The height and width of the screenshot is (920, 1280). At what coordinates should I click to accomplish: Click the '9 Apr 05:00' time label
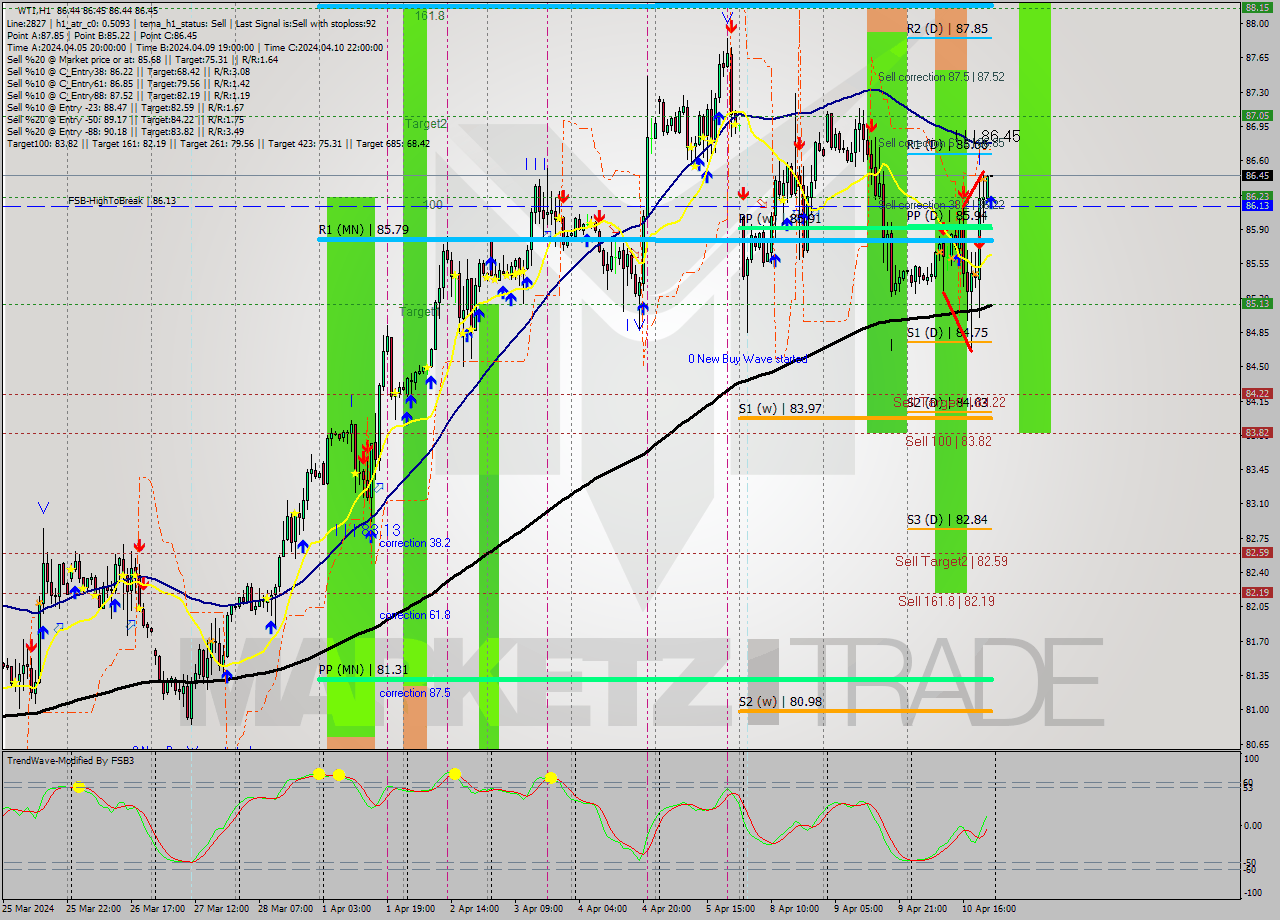(858, 908)
